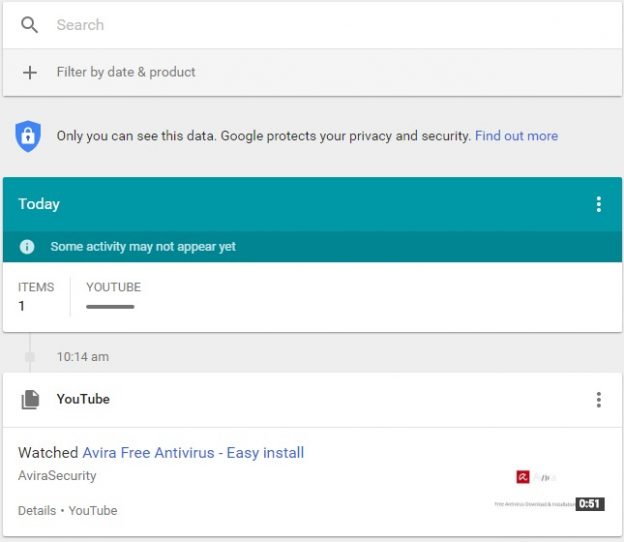Click the Today header title
This screenshot has width=624, height=542.
point(39,204)
